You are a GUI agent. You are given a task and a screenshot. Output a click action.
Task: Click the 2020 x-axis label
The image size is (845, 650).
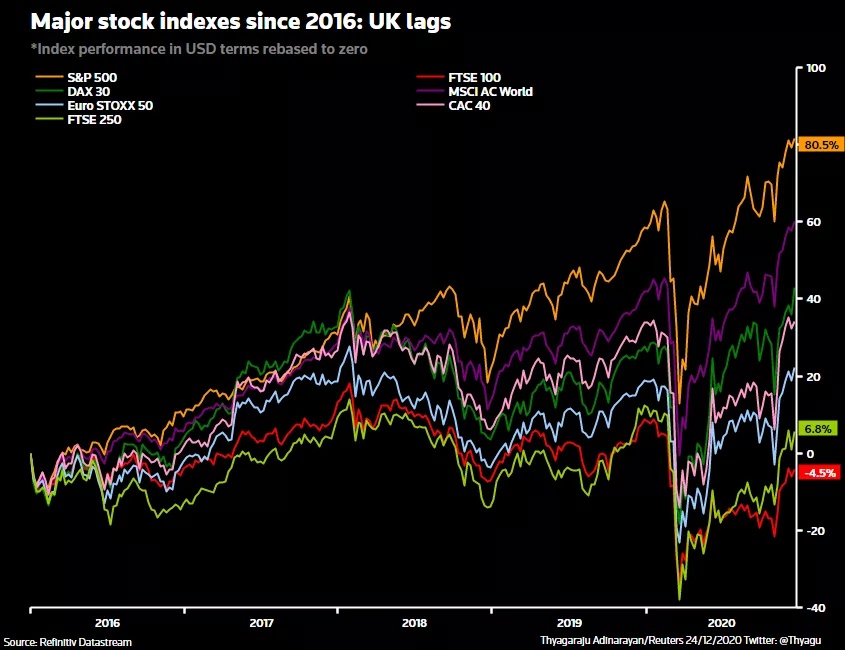(x=721, y=623)
